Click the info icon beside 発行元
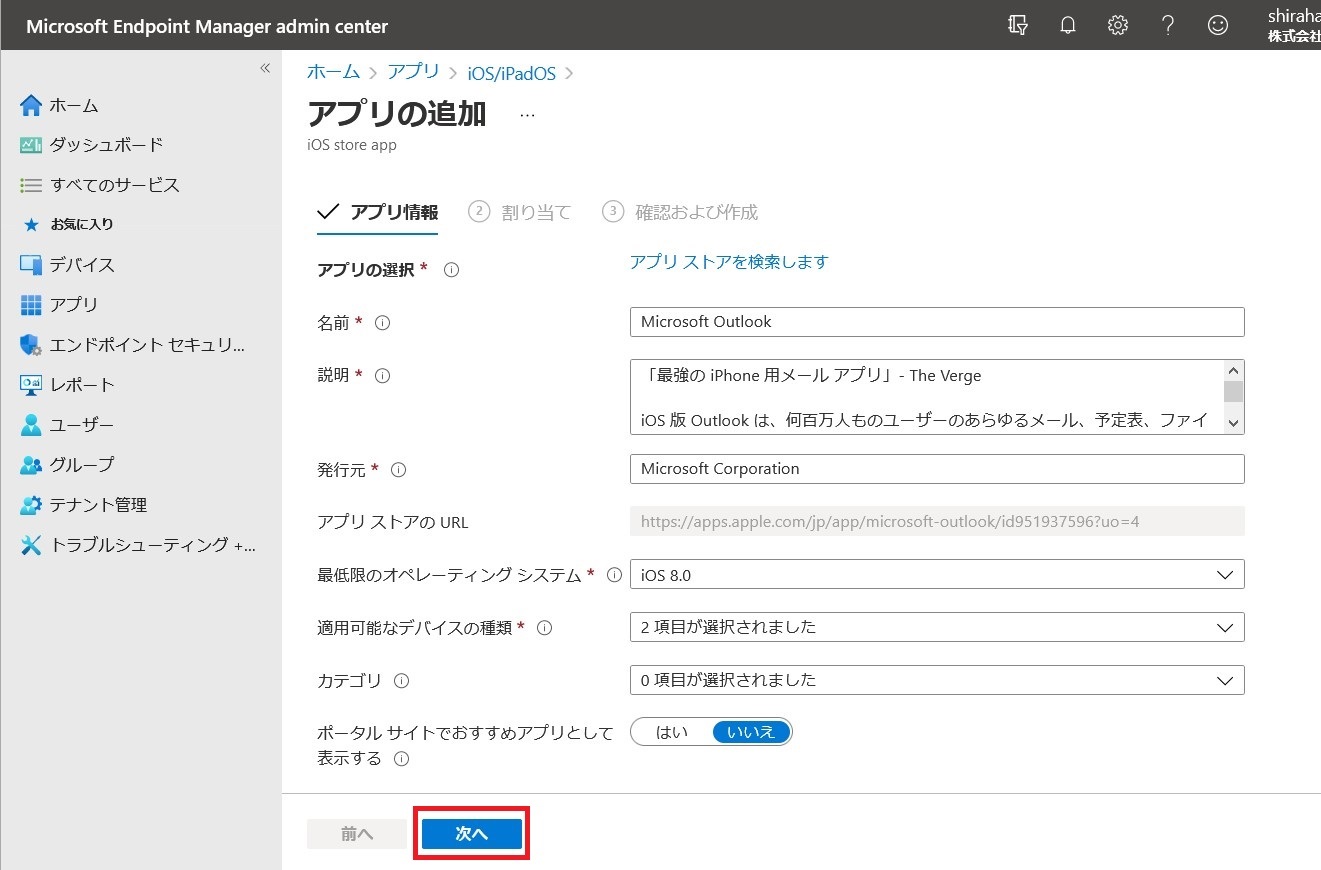The width and height of the screenshot is (1321, 870). pyautogui.click(x=399, y=470)
